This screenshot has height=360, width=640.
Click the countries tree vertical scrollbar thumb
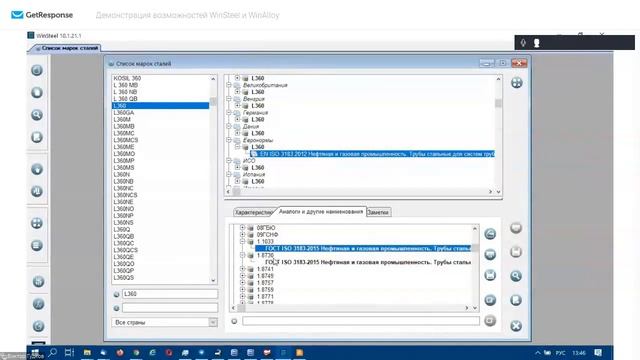tap(498, 102)
